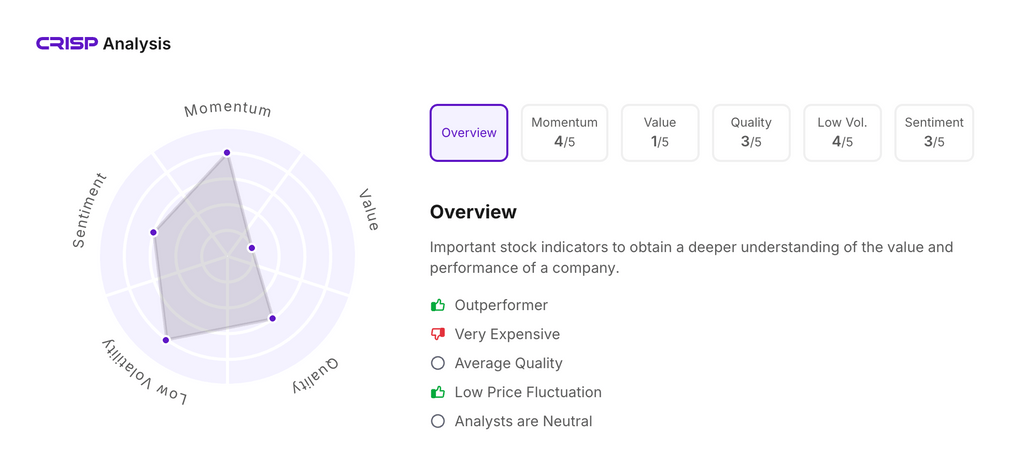Screen dimensions: 1024x471
Task: Open the Quality 3/5 tab
Action: [751, 133]
